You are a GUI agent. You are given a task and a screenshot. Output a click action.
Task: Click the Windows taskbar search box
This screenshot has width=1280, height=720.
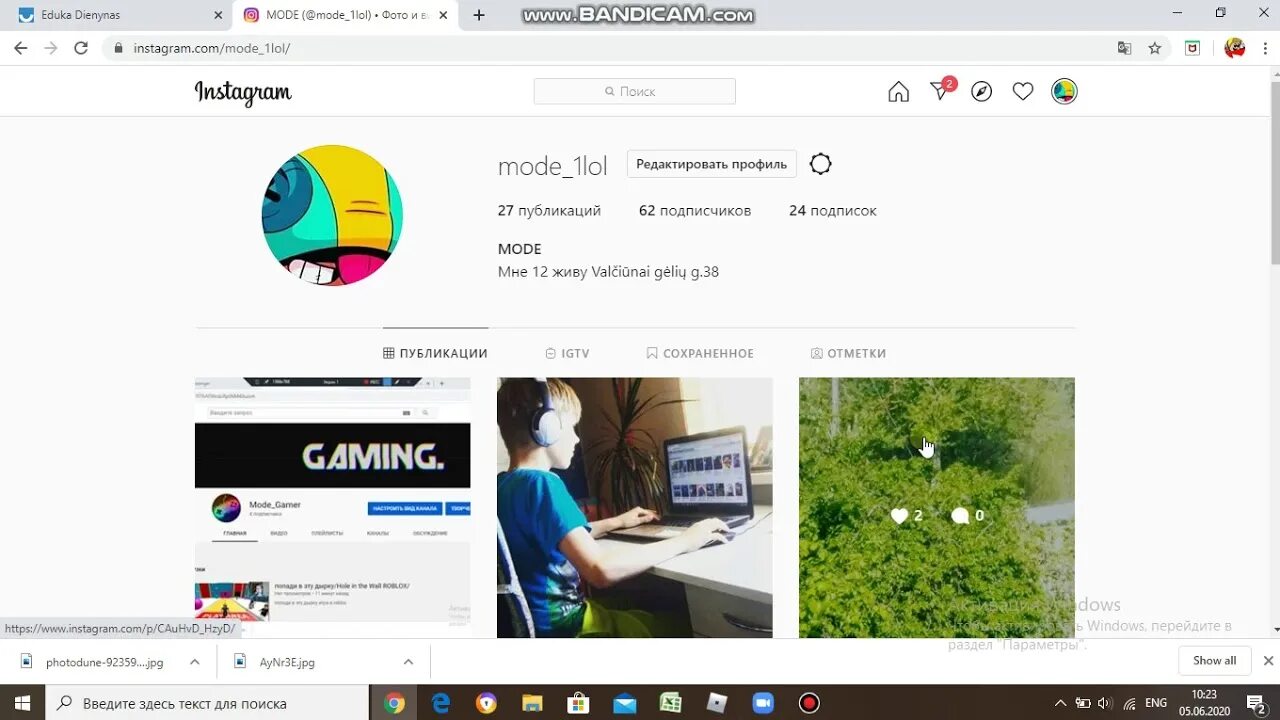[207, 703]
